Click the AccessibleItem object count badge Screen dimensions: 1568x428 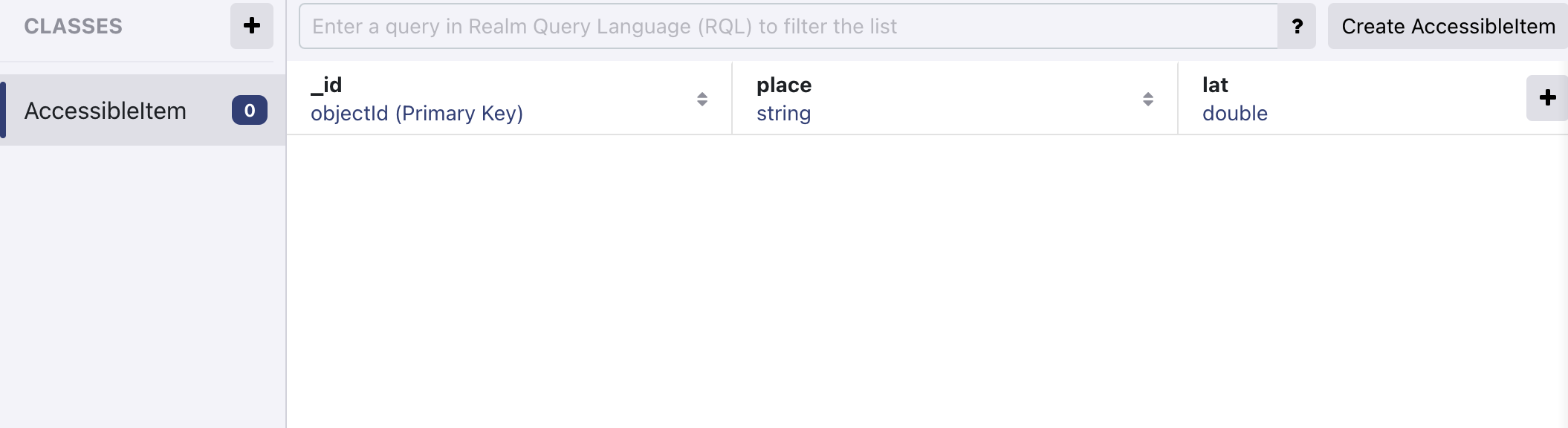click(x=250, y=110)
